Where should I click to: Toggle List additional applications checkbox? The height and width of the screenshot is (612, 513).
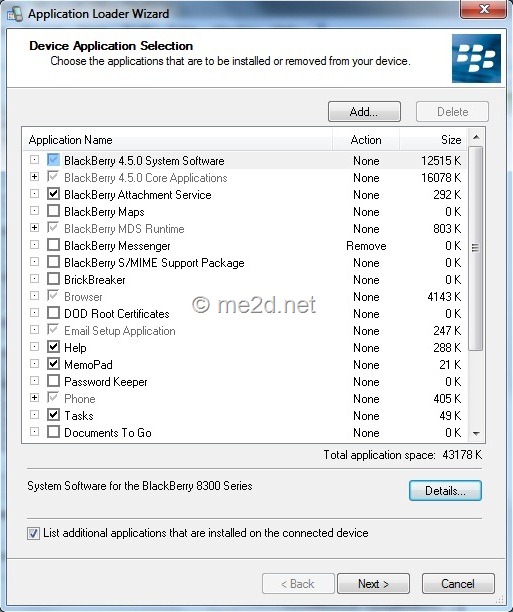(33, 533)
